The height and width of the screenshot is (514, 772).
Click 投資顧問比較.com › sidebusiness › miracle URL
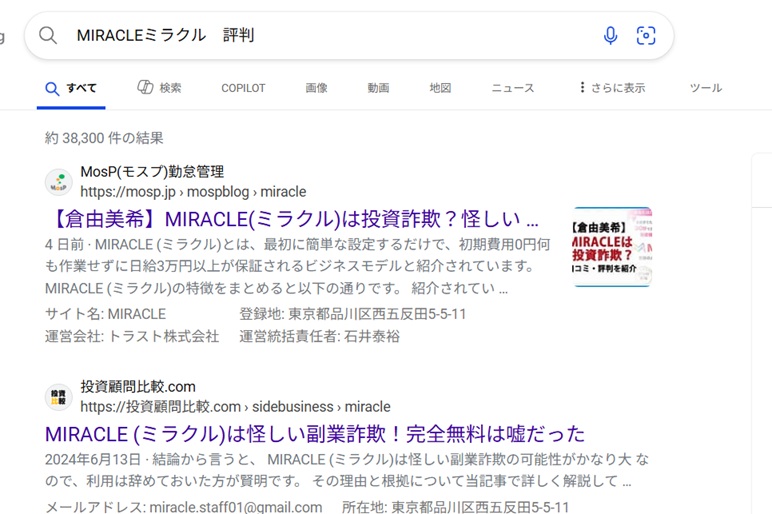(x=235, y=407)
